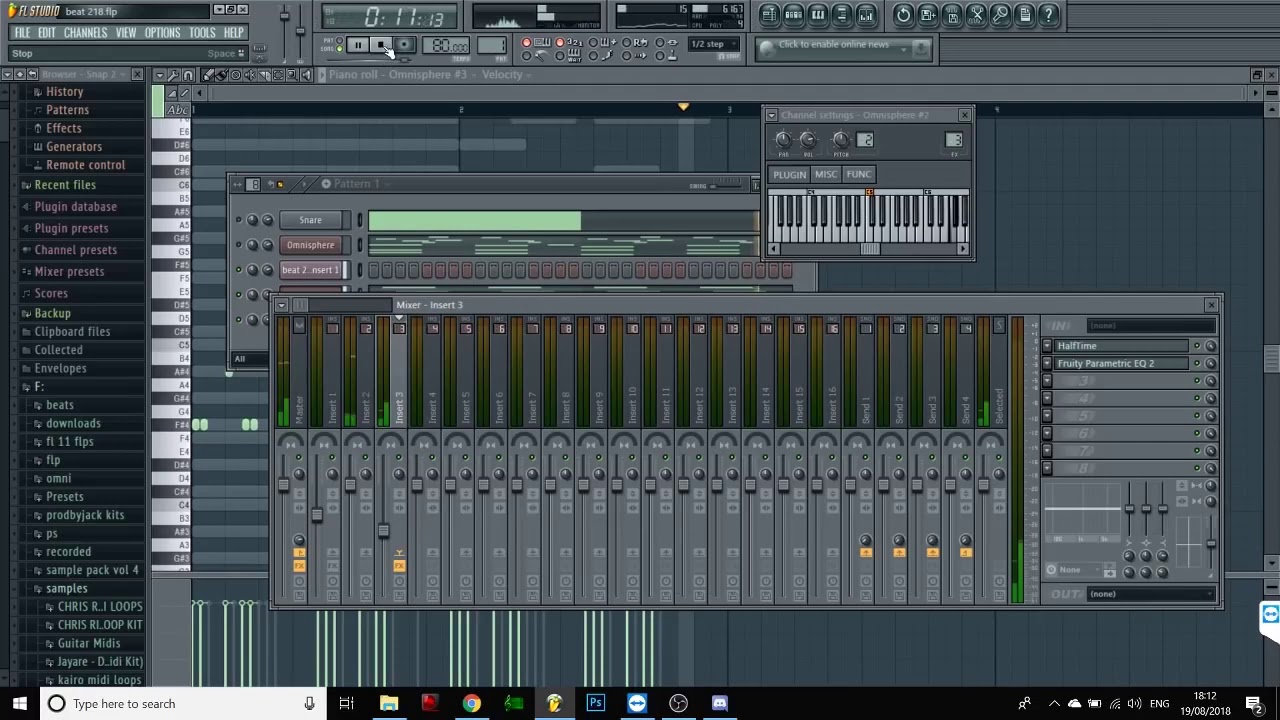Image resolution: width=1280 pixels, height=720 pixels.
Task: Open Plugin database in the browser
Action: click(75, 207)
